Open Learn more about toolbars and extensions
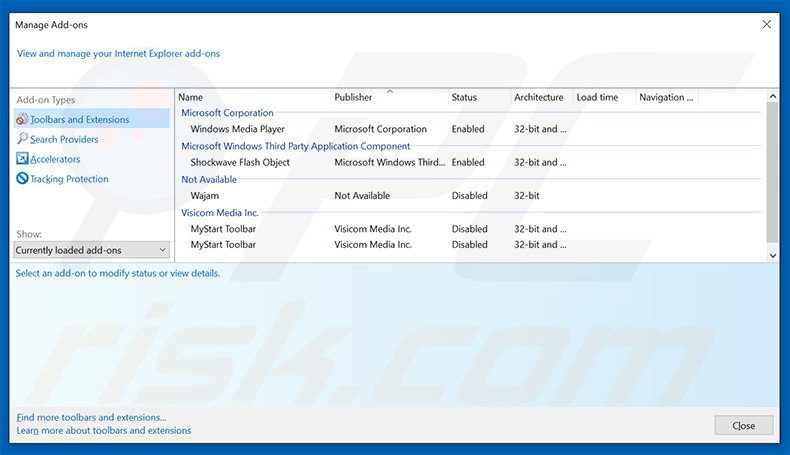Image resolution: width=790 pixels, height=455 pixels. 104,430
